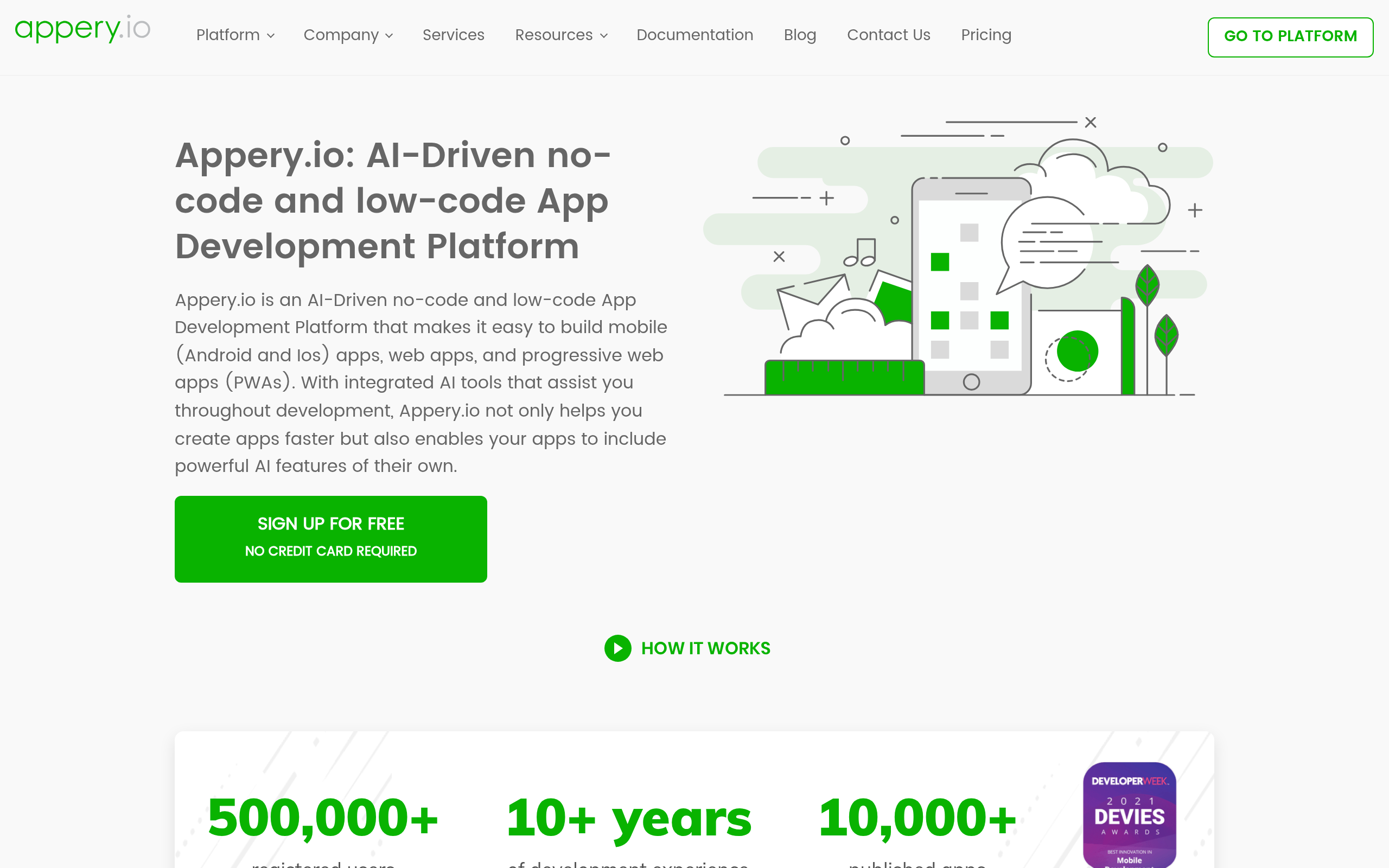Open the Resources dropdown
The image size is (1389, 868).
561,35
